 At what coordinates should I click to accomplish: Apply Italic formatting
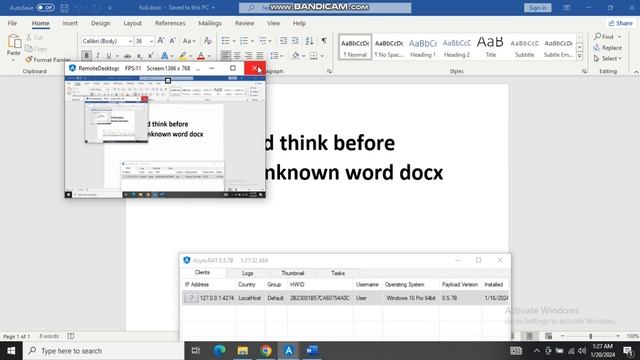click(98, 56)
